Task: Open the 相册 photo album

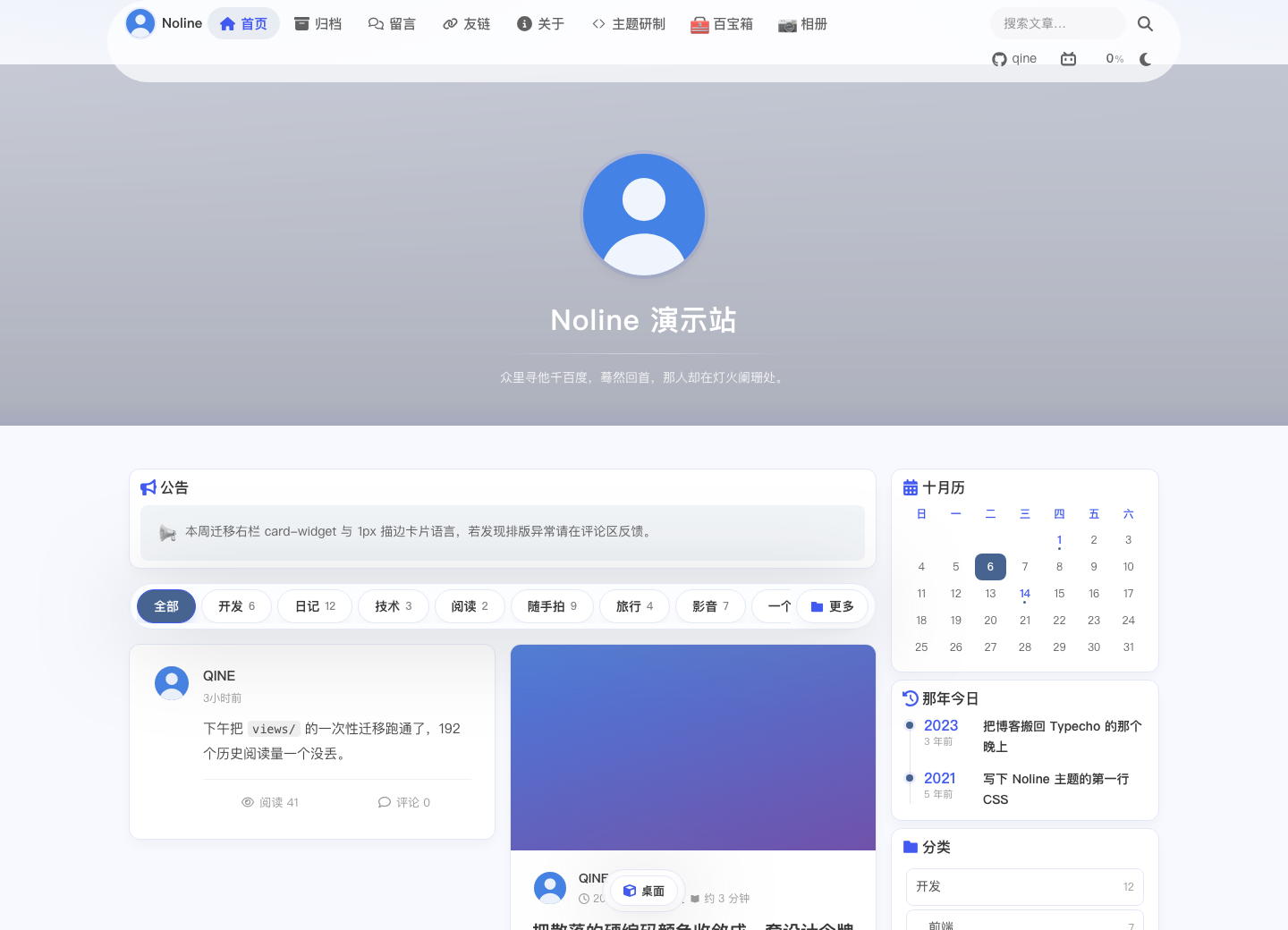Action: (802, 23)
